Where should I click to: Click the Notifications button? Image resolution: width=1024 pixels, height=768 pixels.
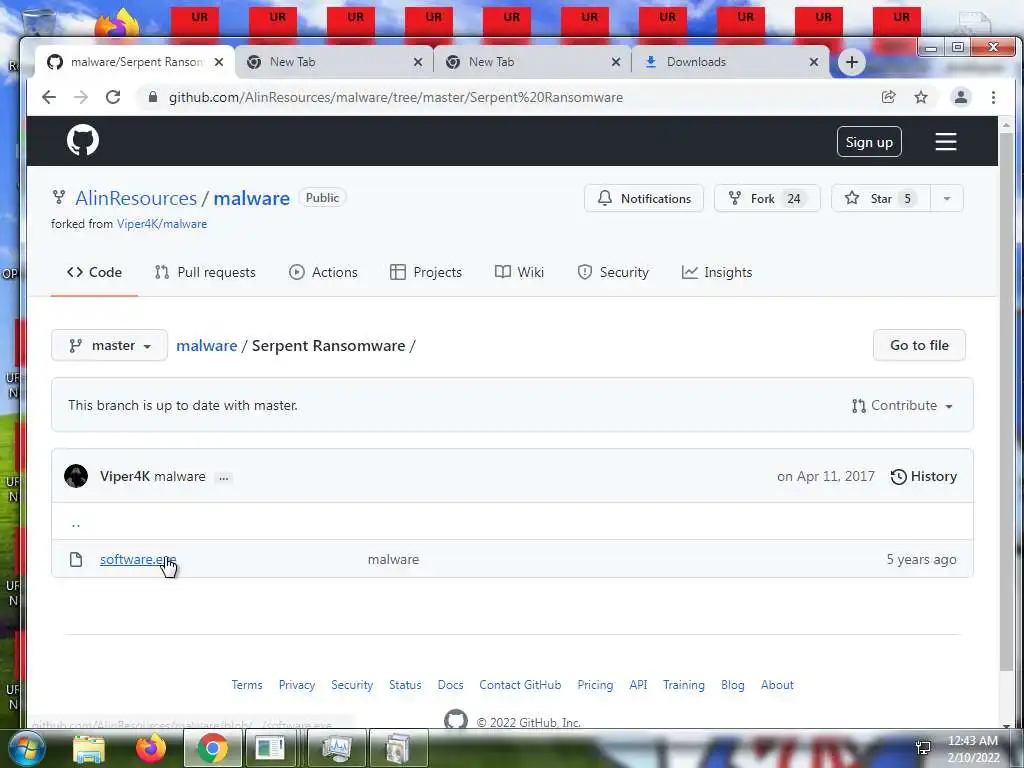pos(644,199)
